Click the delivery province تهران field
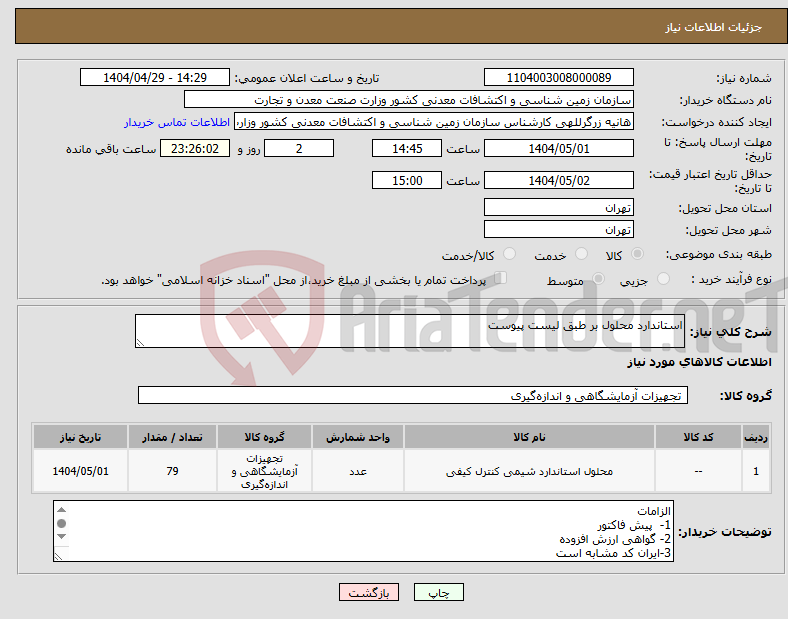 [558, 208]
